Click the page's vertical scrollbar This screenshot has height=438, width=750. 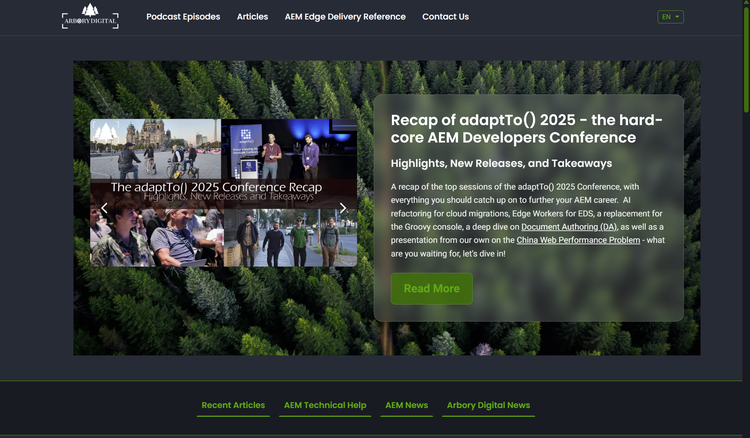pyautogui.click(x=745, y=60)
